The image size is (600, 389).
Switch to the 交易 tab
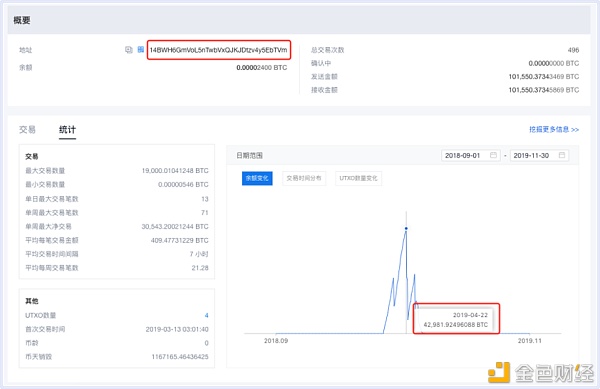click(27, 130)
